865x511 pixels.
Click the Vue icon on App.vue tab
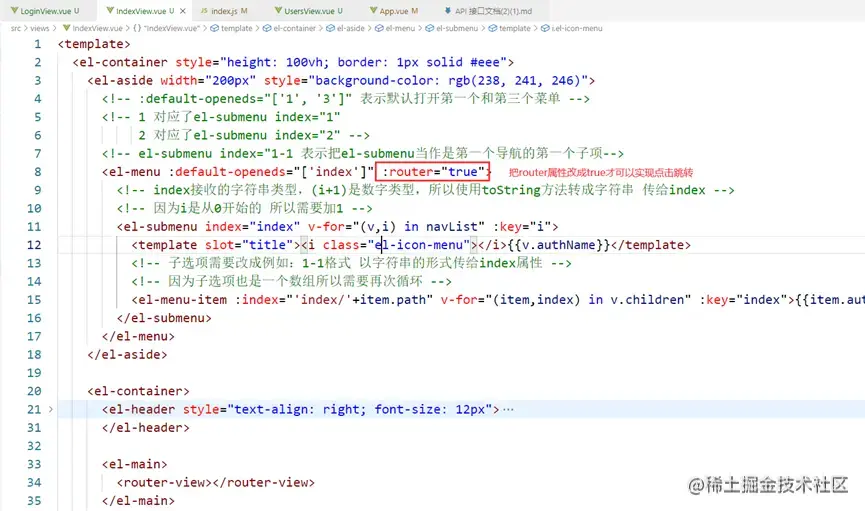click(373, 10)
